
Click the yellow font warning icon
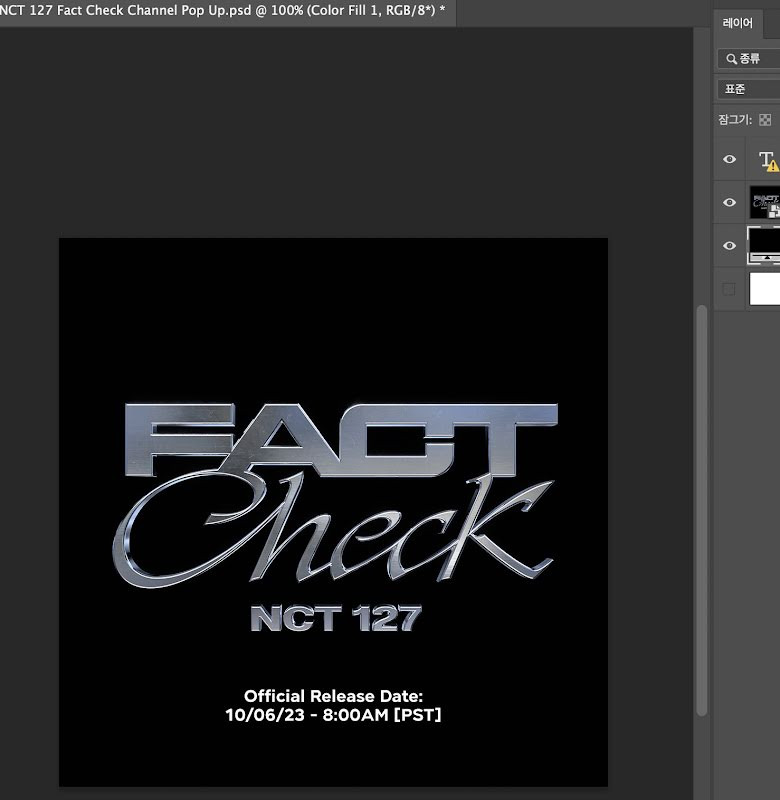(x=773, y=166)
